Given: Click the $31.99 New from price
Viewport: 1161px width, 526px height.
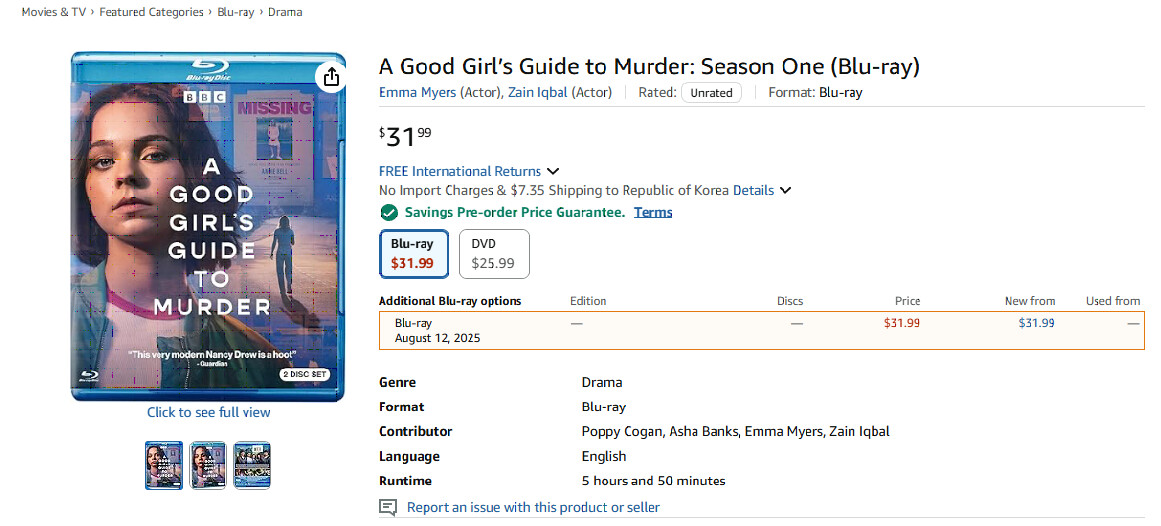Looking at the screenshot, I should coord(1036,323).
